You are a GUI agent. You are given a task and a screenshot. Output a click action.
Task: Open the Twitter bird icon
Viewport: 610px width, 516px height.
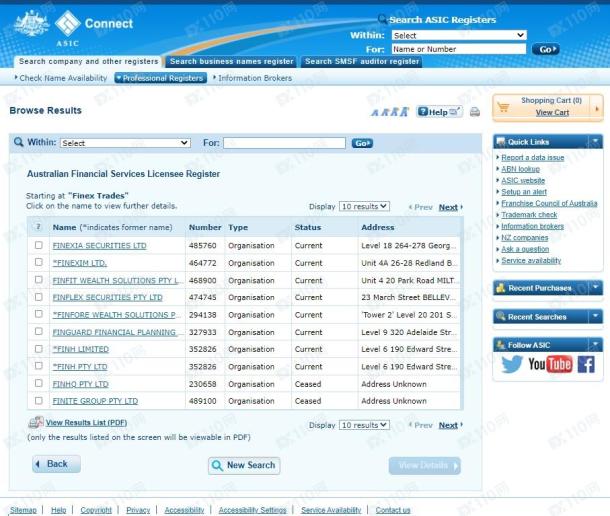point(512,364)
